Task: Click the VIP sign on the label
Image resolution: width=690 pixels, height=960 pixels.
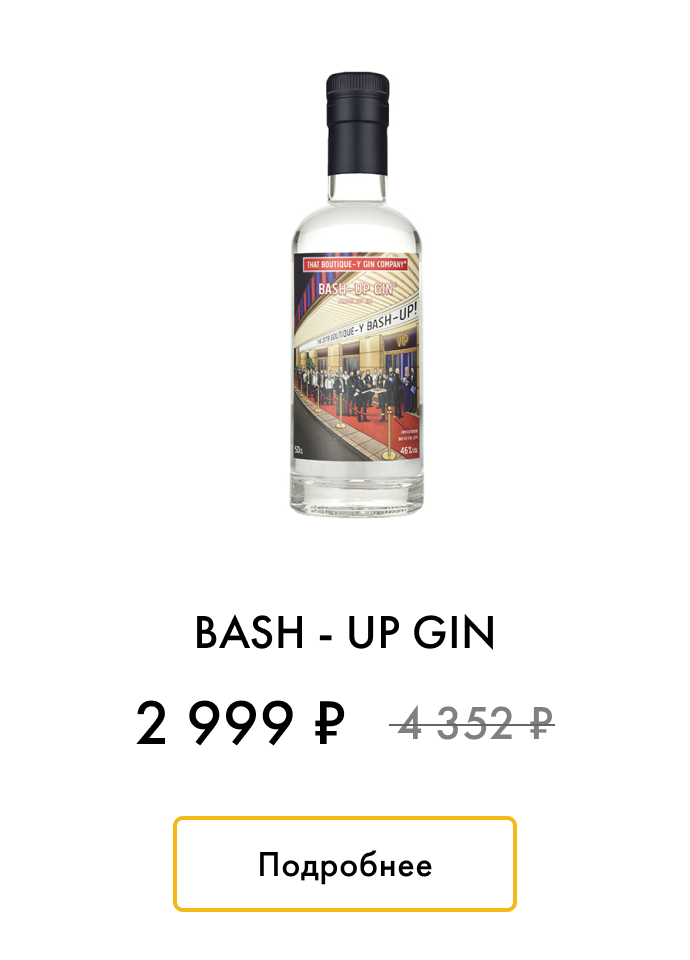Action: [x=402, y=341]
